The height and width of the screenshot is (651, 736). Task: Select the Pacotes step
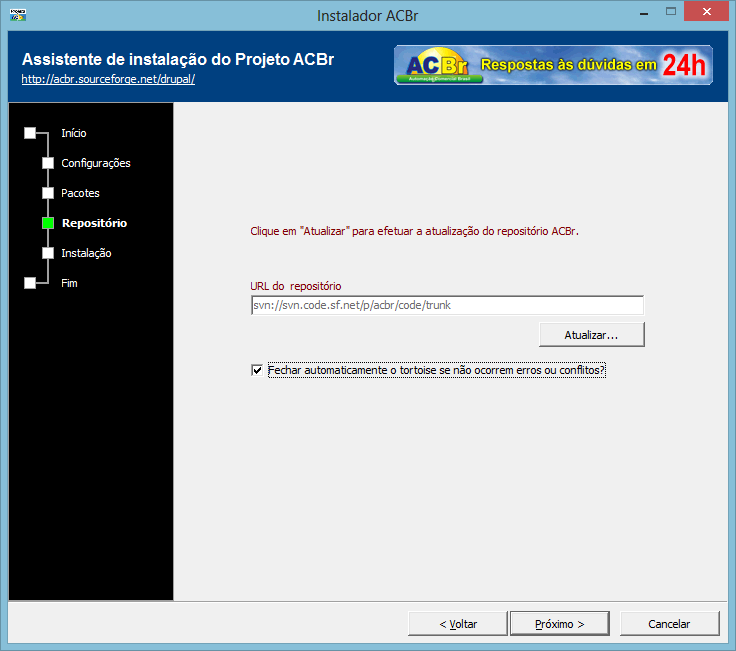pos(80,193)
